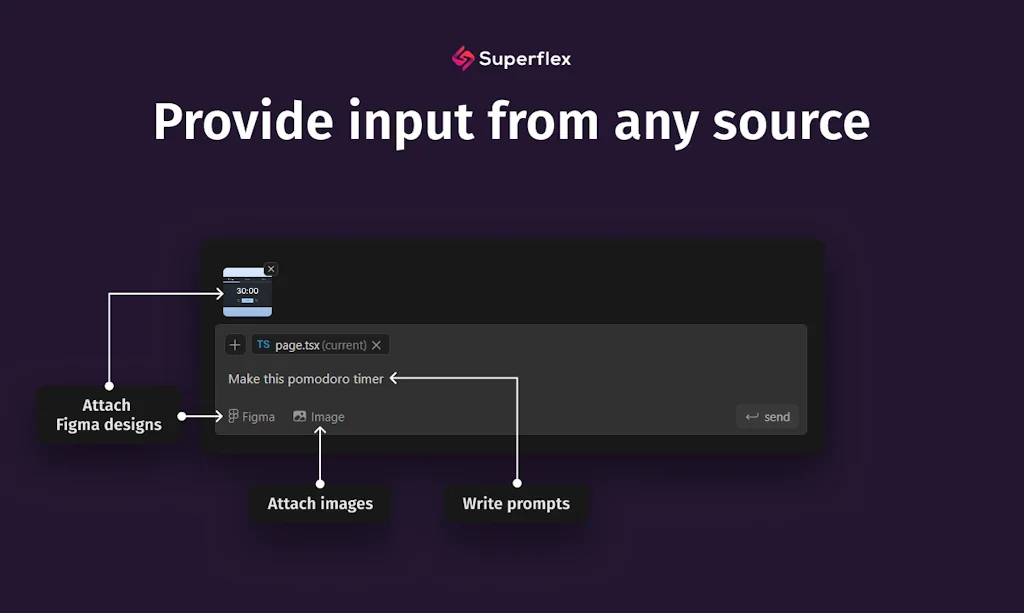Click the Superflex logo icon
Viewport: 1024px width, 613px height.
coord(463,58)
